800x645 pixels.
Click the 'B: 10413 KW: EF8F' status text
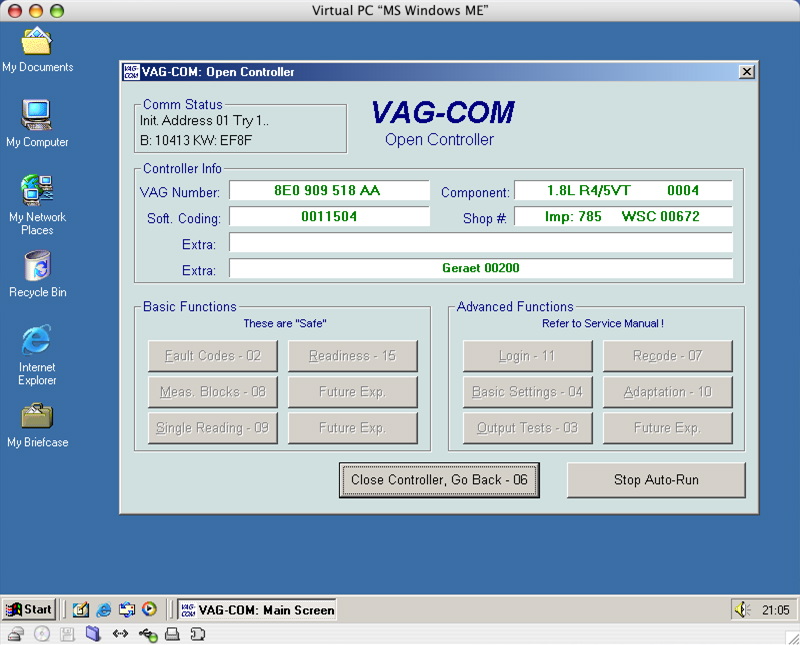(x=196, y=140)
